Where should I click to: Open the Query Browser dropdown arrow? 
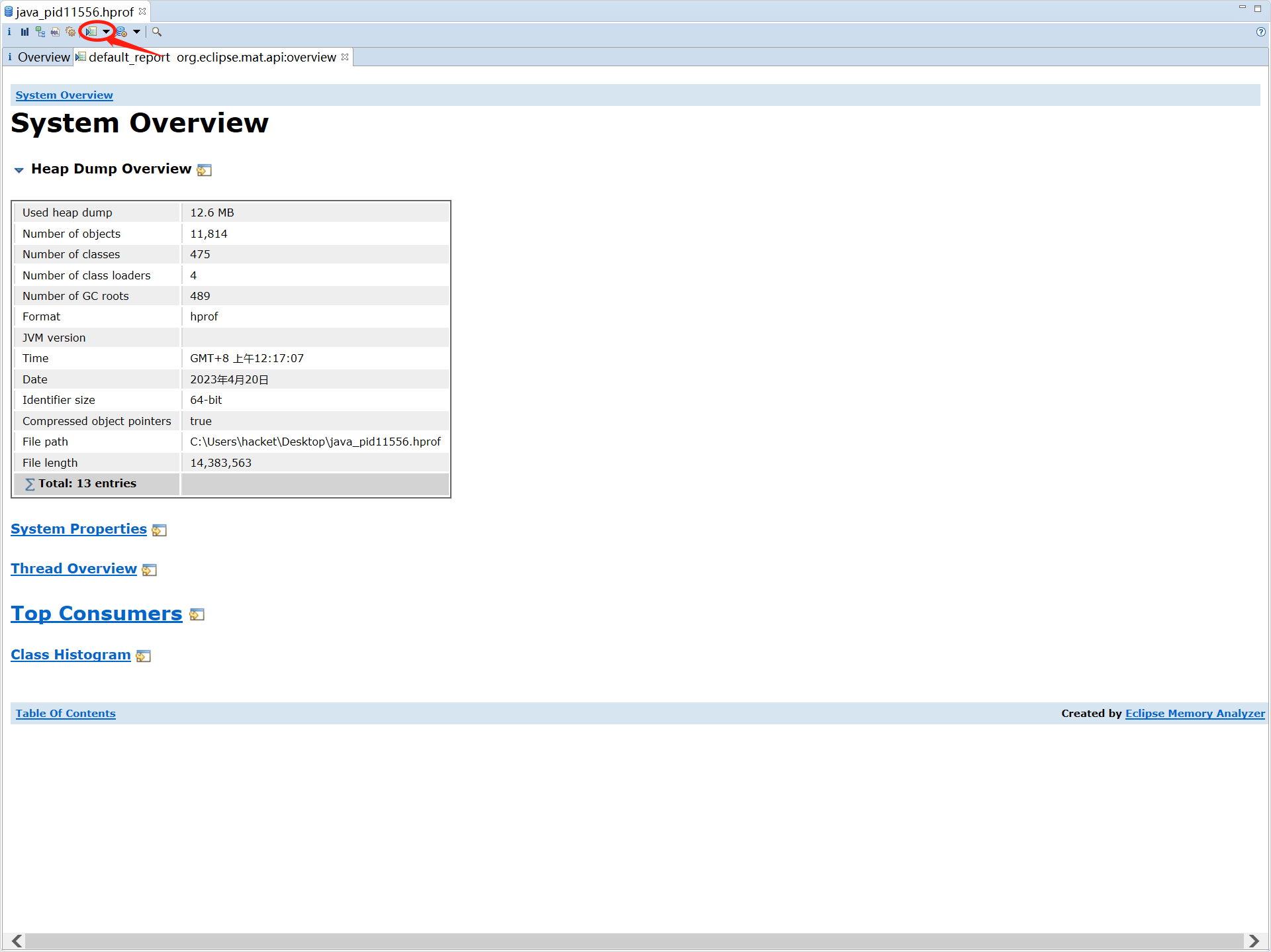click(136, 32)
